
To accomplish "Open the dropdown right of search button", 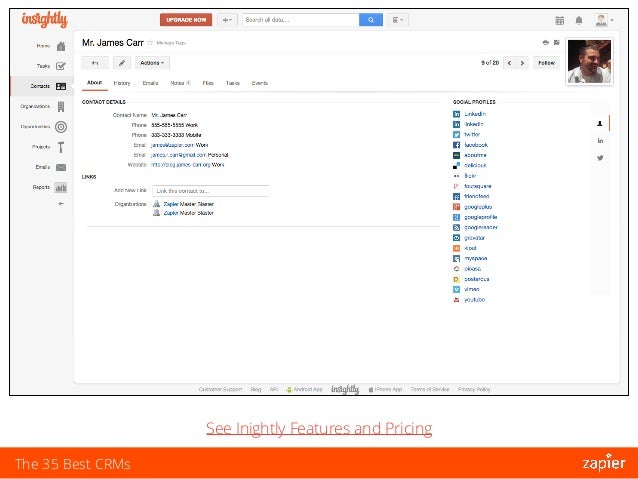I will (398, 20).
